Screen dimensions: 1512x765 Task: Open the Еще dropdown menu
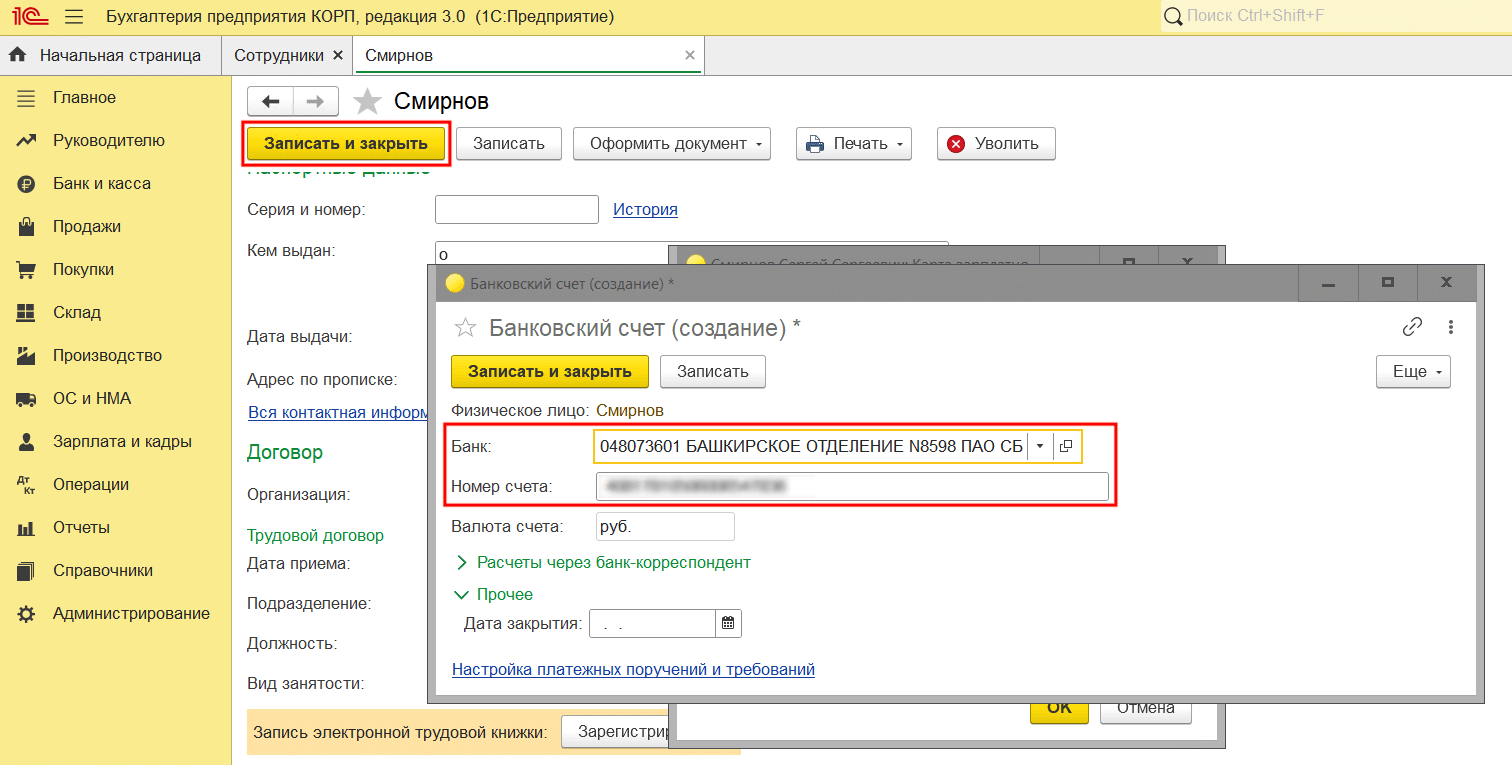1413,371
